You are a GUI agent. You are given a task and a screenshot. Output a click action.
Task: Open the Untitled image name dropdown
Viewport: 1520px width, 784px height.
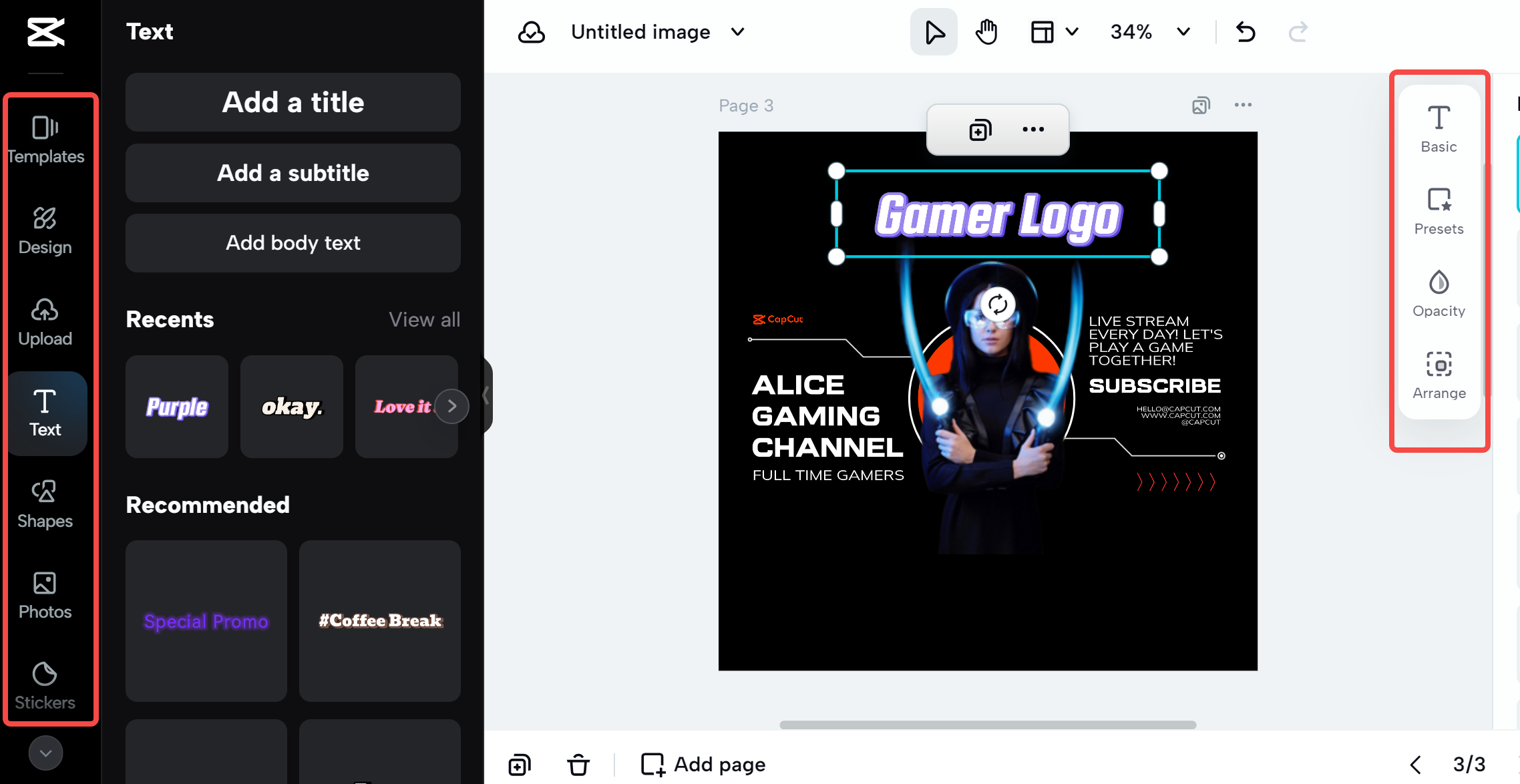pos(737,32)
